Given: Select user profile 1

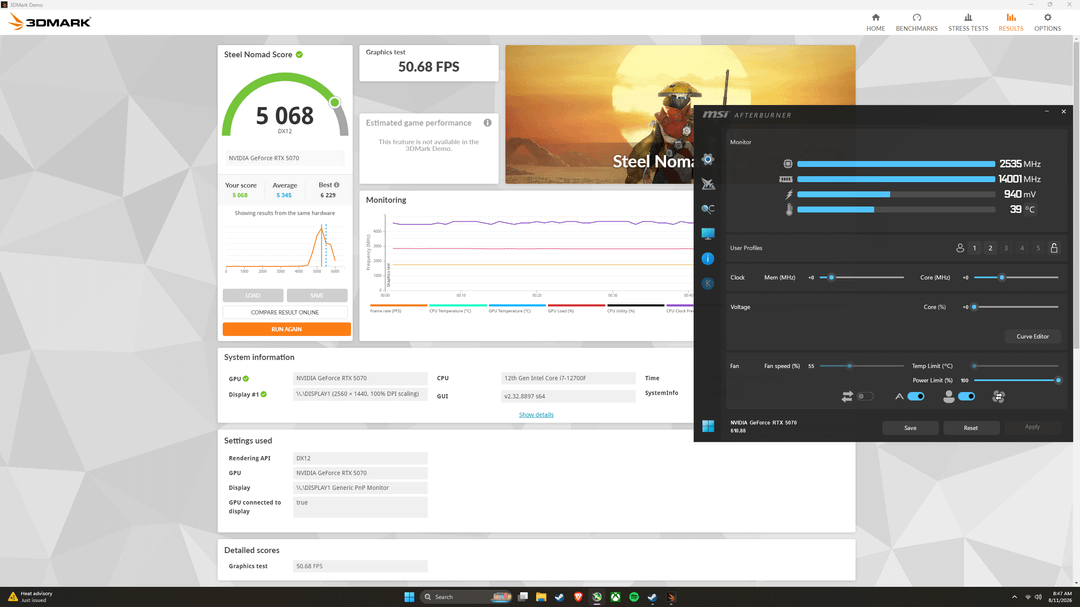Looking at the screenshot, I should (x=975, y=248).
